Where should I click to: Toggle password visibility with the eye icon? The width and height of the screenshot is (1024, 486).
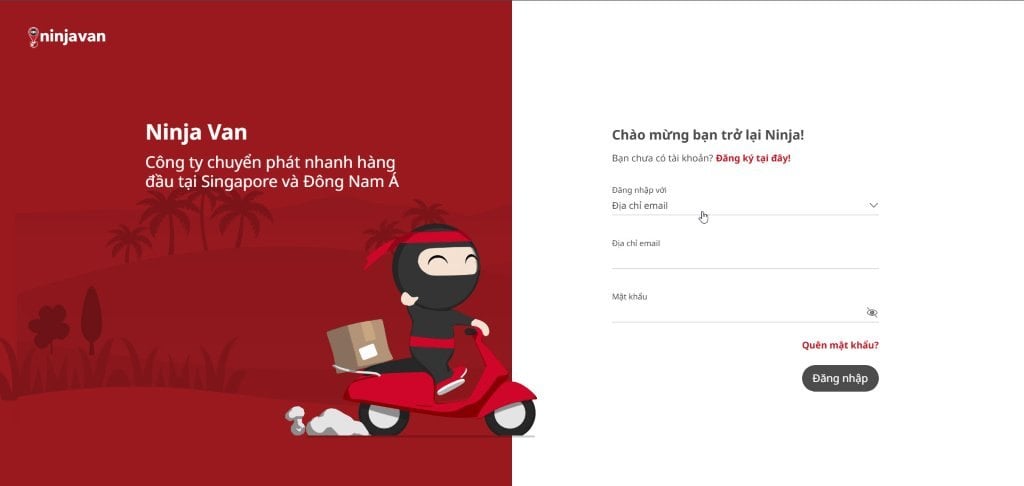click(x=872, y=312)
